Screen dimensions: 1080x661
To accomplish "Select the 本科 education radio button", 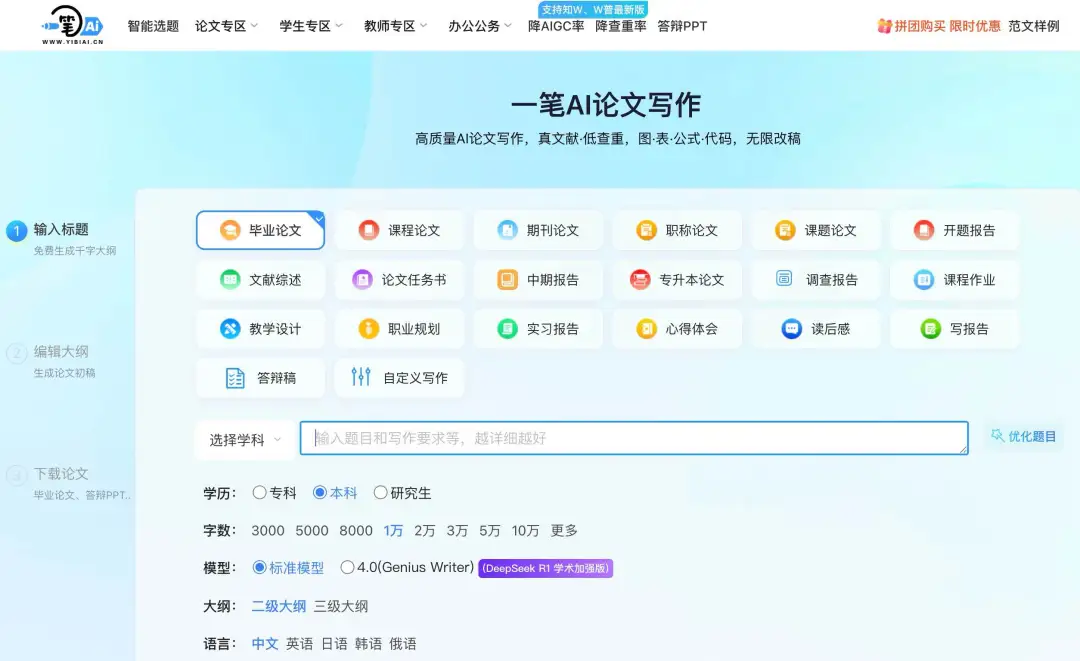I will (x=320, y=492).
